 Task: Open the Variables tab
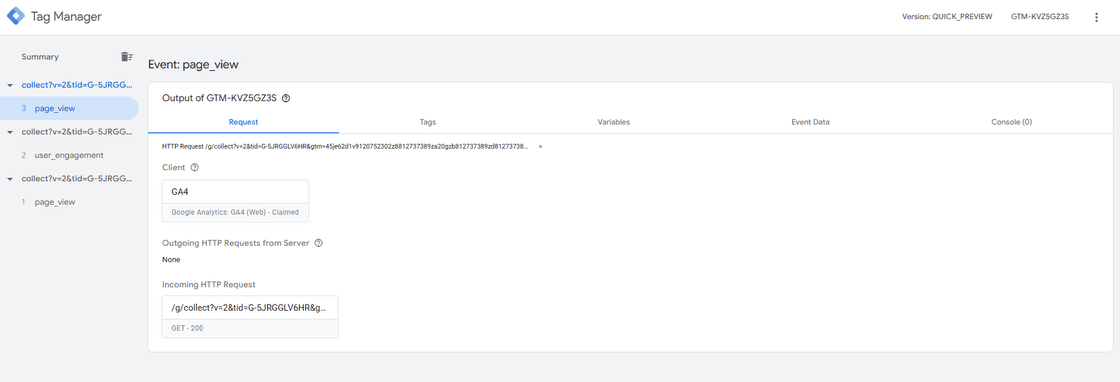[x=614, y=122]
